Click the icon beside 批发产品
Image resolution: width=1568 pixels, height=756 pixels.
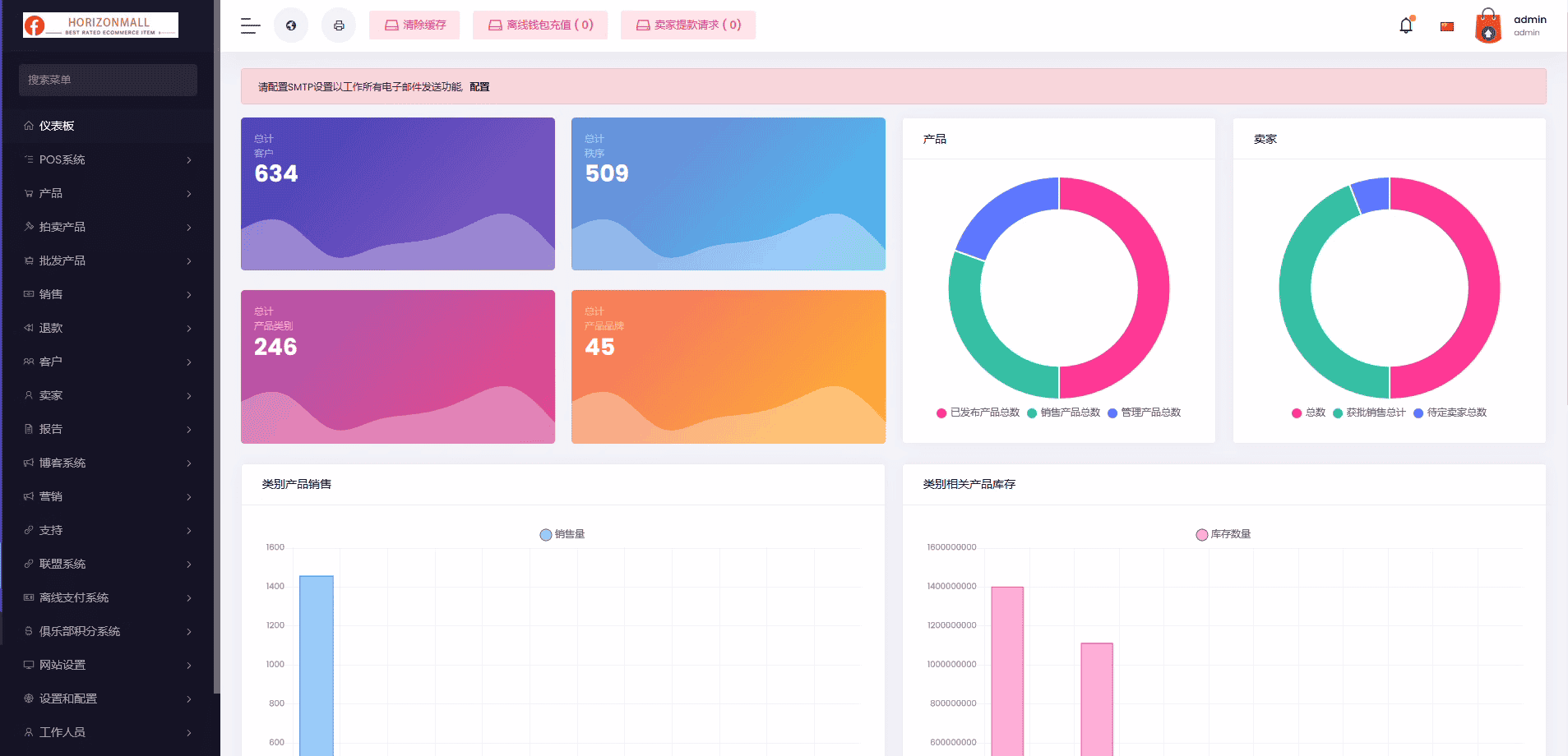(x=29, y=260)
